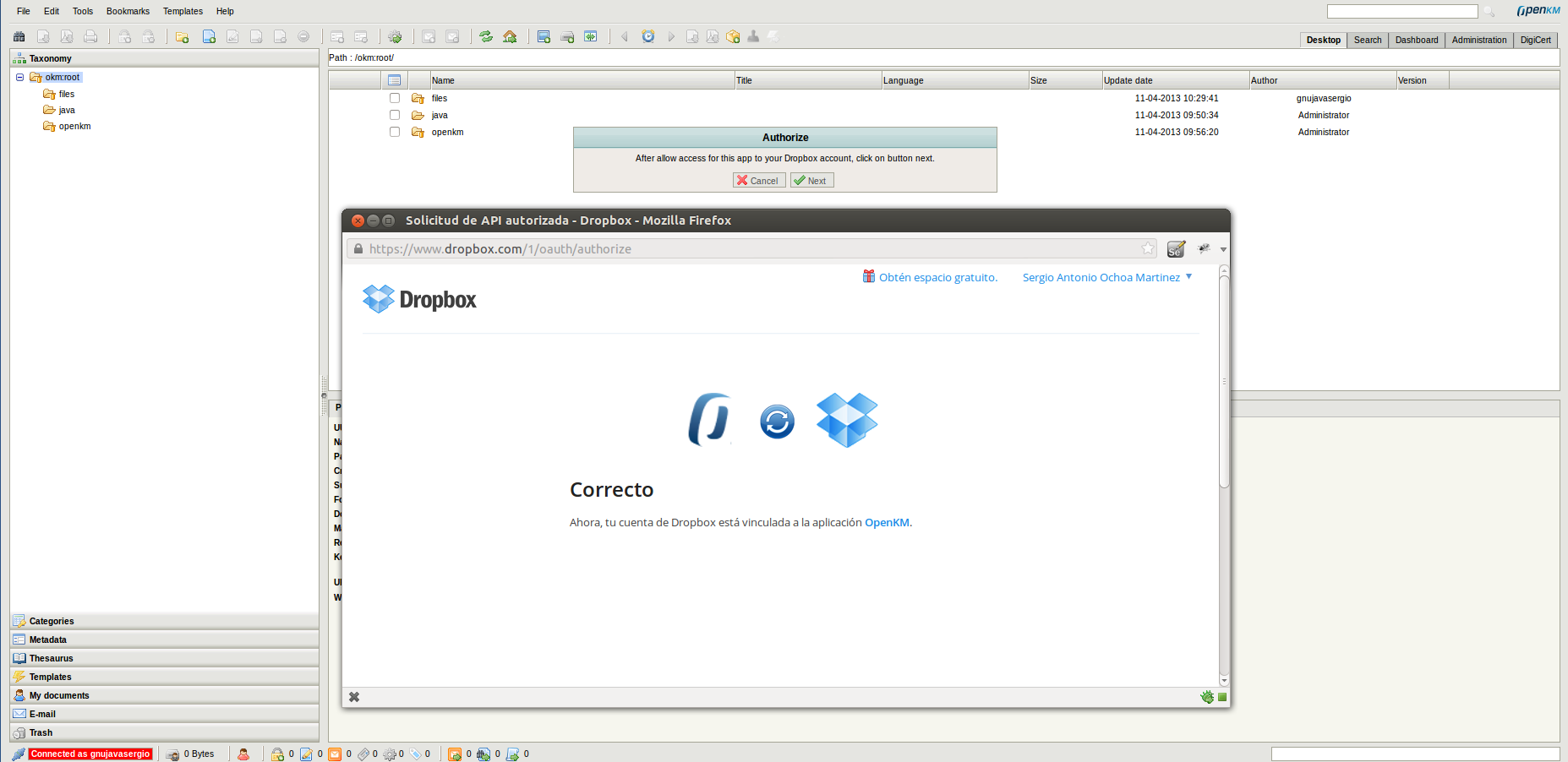Click the Firefox URL address field
This screenshot has height=762, width=1568.
point(752,248)
